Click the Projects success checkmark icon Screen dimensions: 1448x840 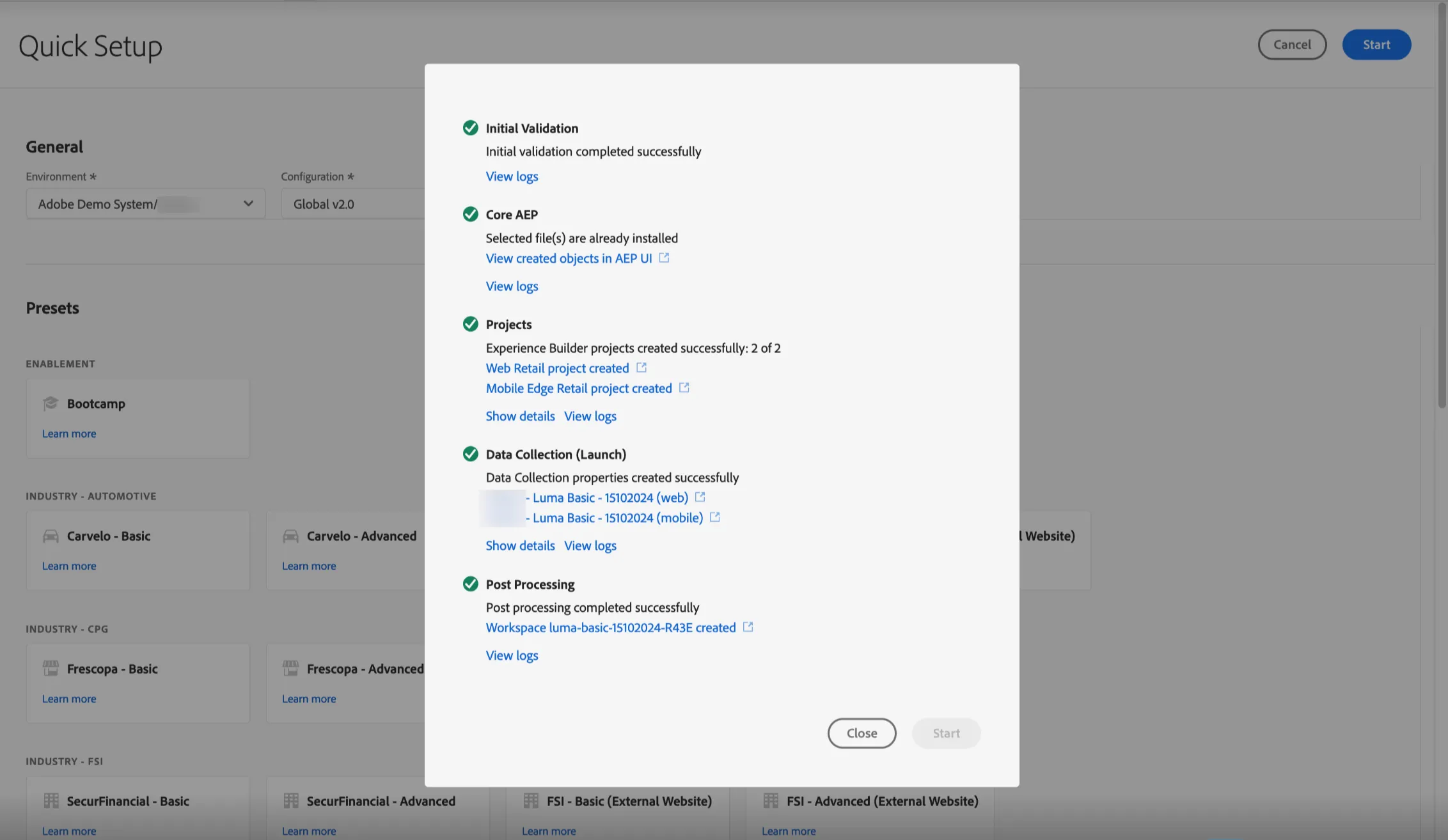point(471,324)
